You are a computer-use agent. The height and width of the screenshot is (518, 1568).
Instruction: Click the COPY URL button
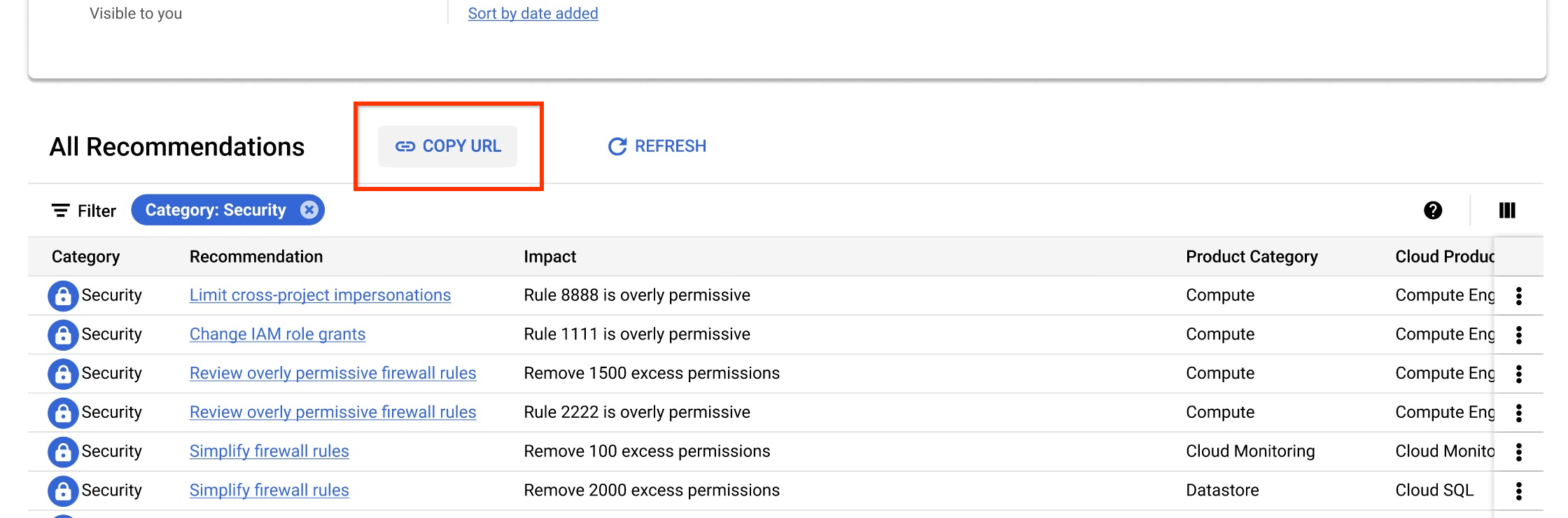448,146
